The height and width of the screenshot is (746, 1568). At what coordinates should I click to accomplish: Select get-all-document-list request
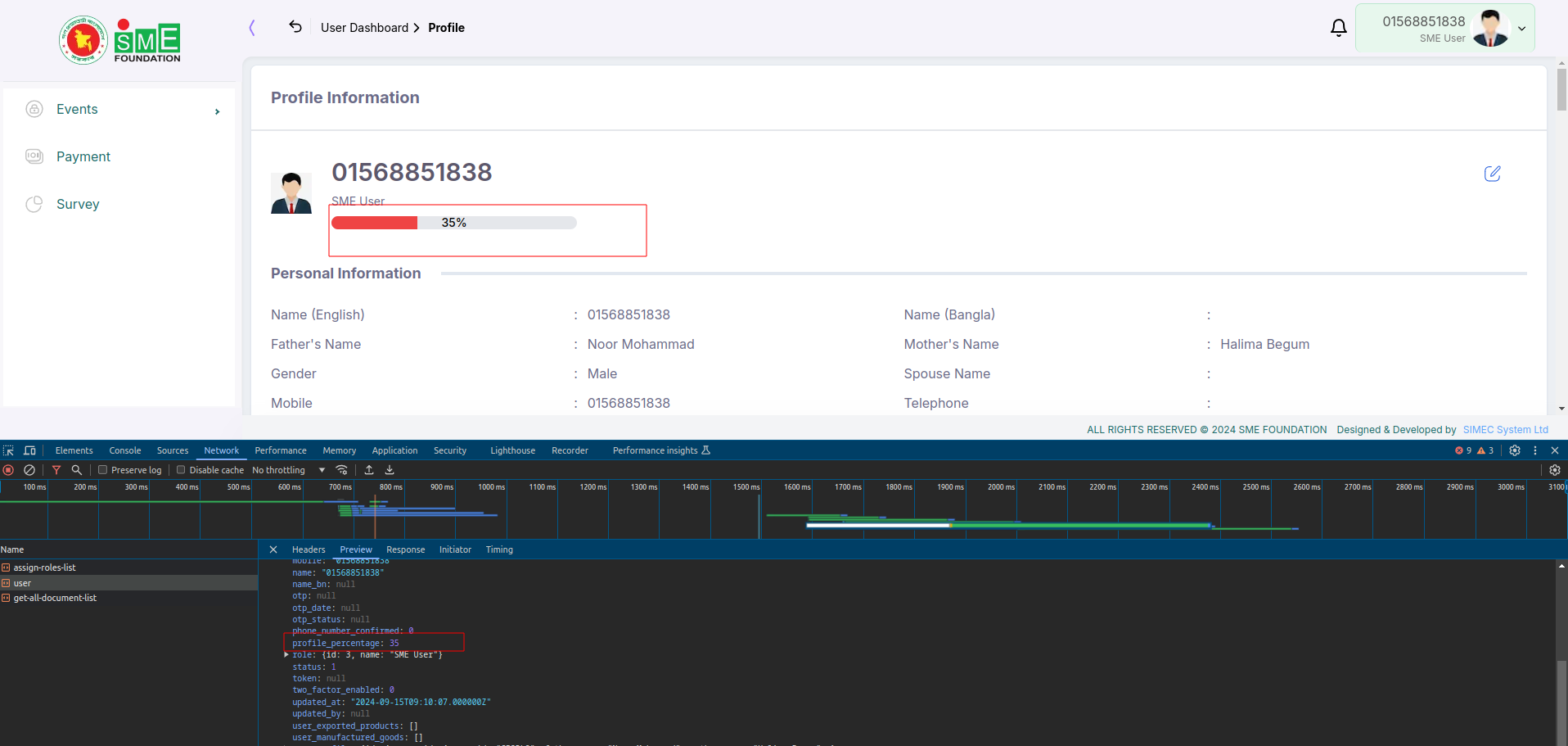(x=129, y=598)
